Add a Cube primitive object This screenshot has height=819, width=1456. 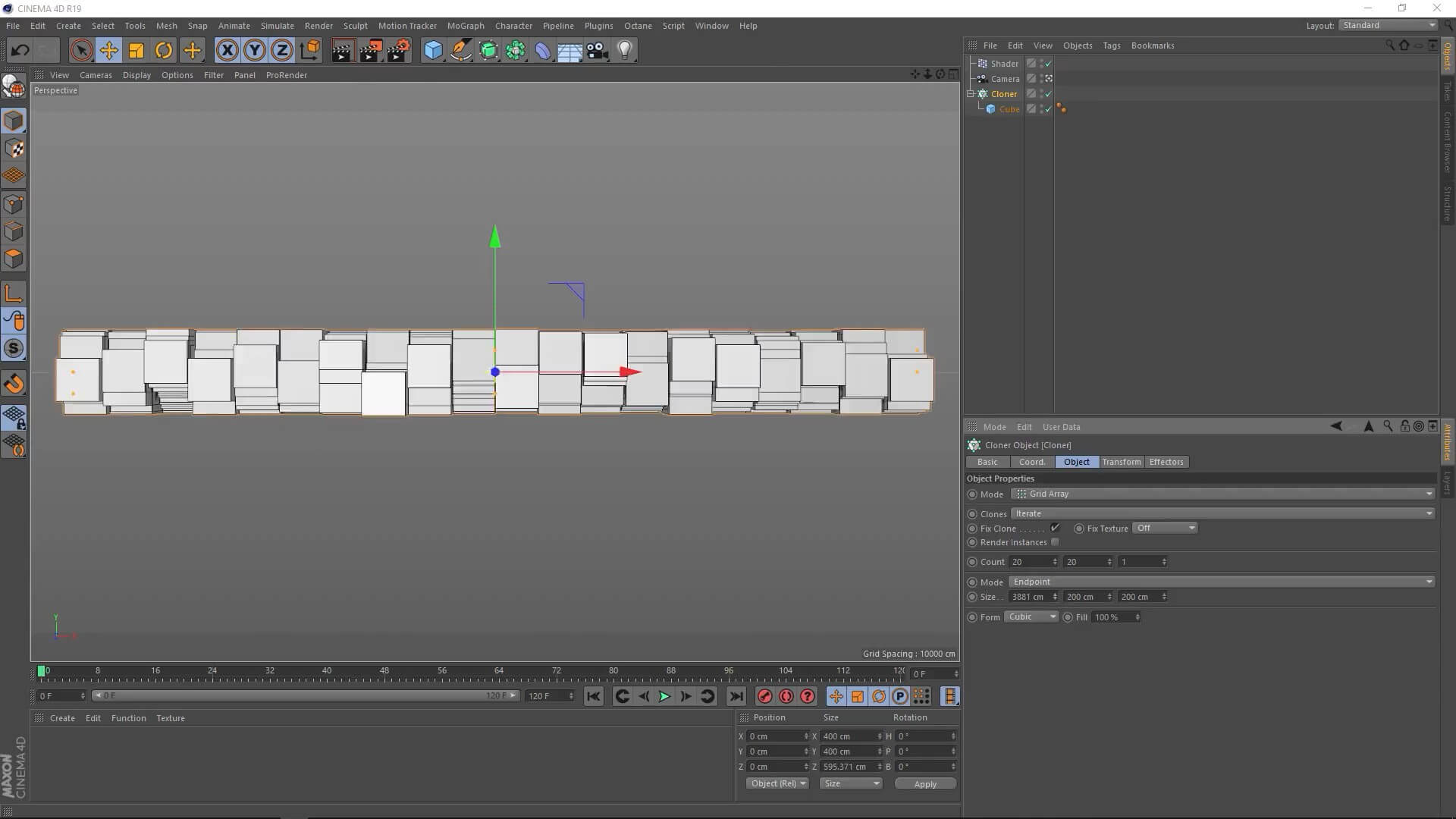pos(433,51)
